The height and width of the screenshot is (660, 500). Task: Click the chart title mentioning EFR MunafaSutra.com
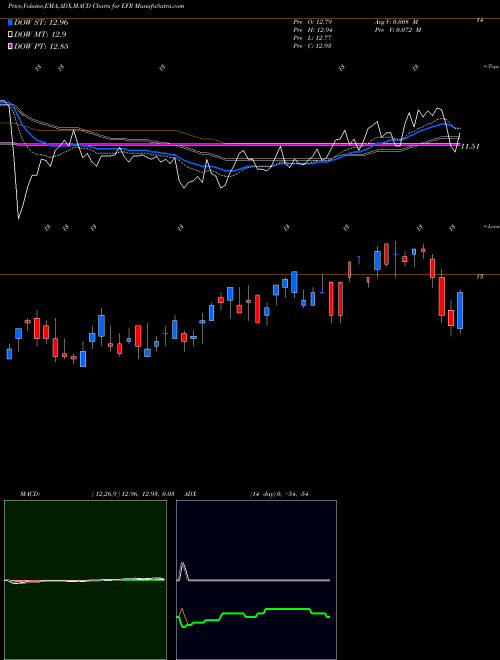[x=96, y=6]
